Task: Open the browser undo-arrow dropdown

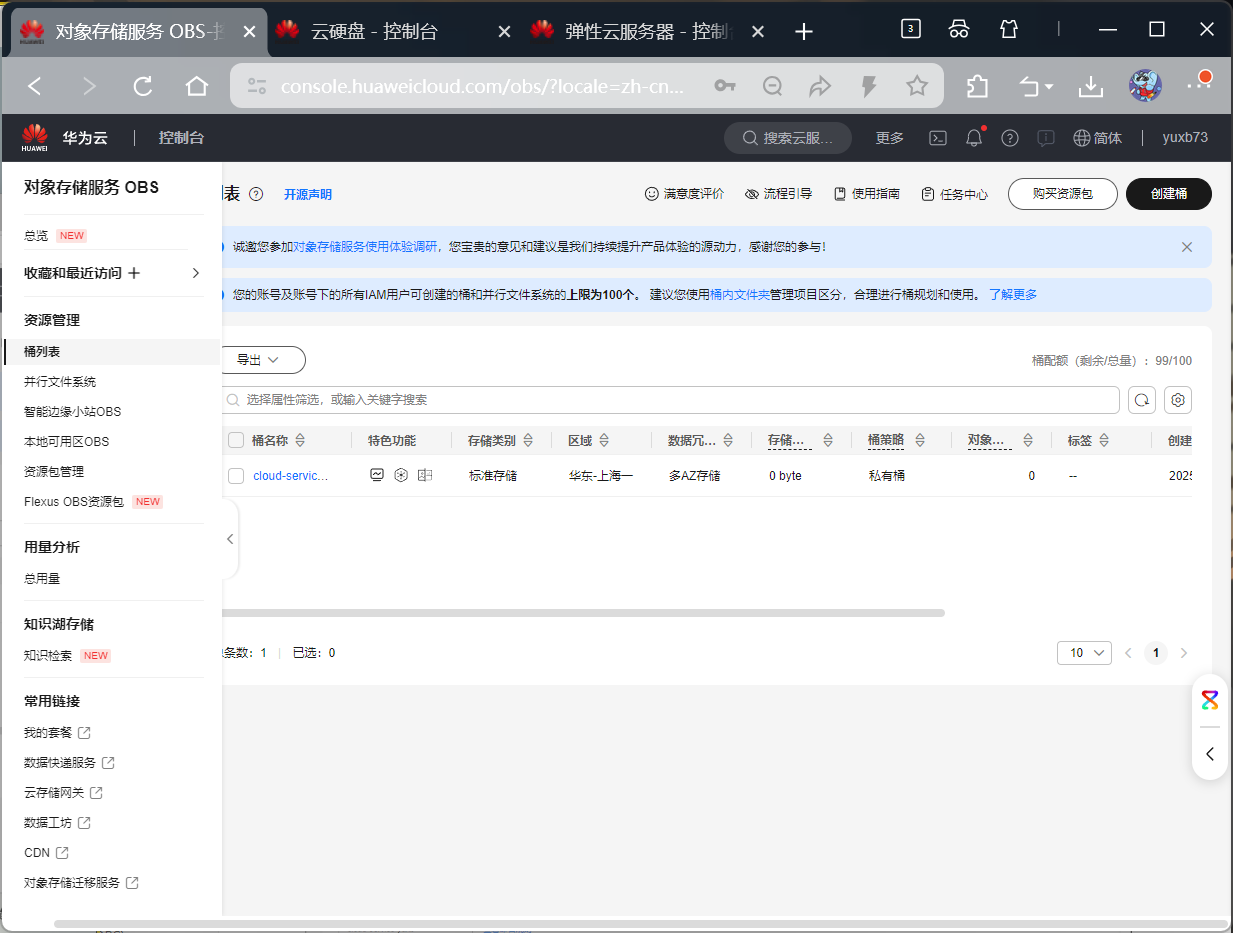Action: (1036, 87)
